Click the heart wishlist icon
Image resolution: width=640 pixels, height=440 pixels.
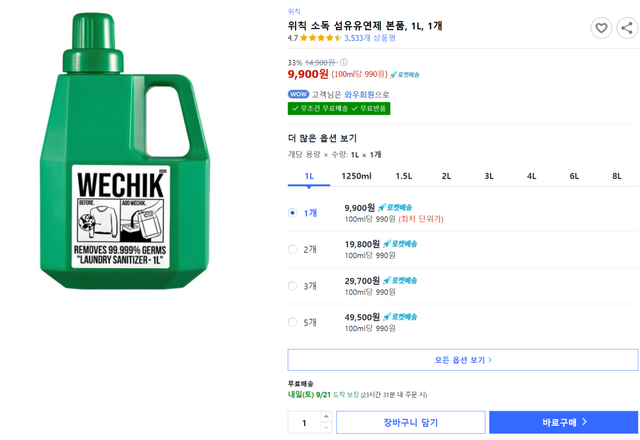(600, 28)
